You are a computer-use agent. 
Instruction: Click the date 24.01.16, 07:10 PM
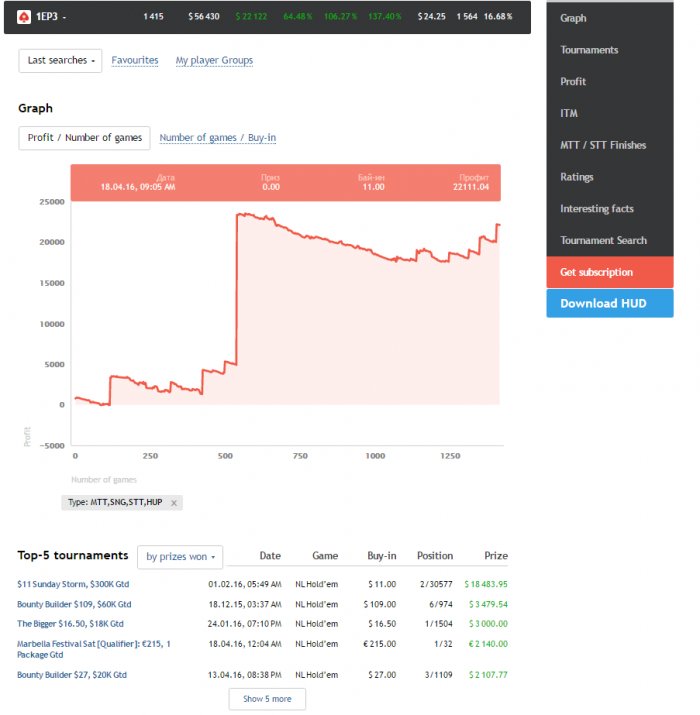pos(244,624)
